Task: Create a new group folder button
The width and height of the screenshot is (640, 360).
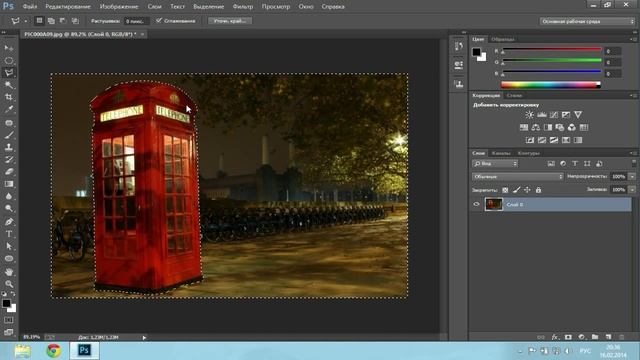Action: click(x=595, y=337)
